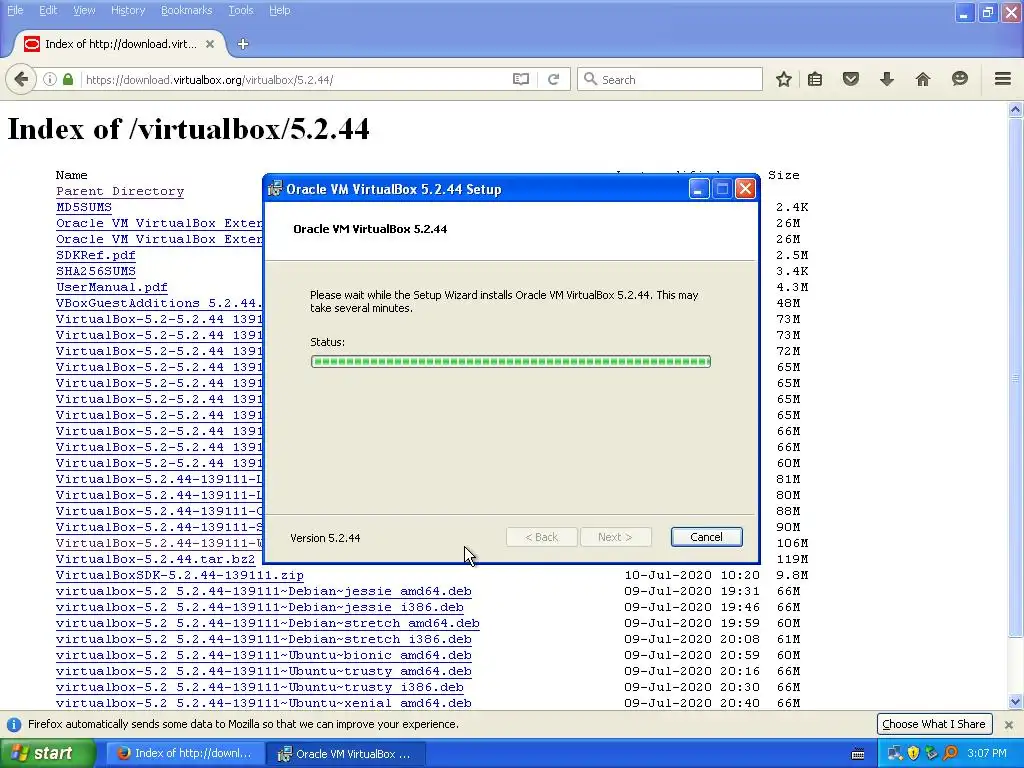Open the Windows start menu
Screen dimensions: 1024x768
point(47,754)
